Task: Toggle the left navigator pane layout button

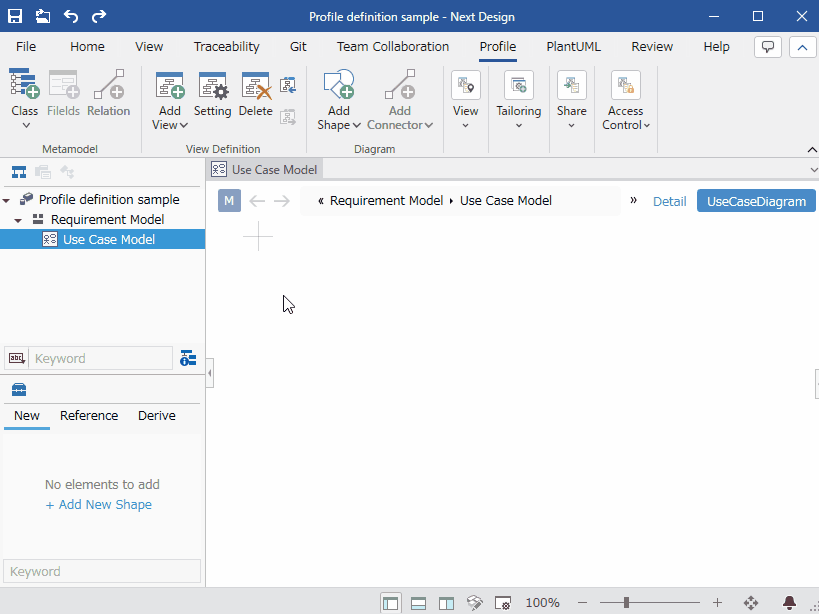Action: tap(391, 603)
